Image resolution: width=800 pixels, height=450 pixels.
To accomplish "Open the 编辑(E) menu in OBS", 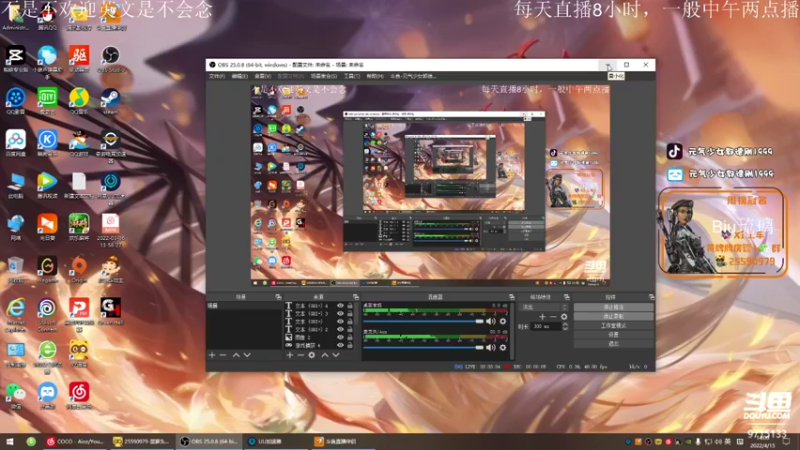I will [240, 77].
